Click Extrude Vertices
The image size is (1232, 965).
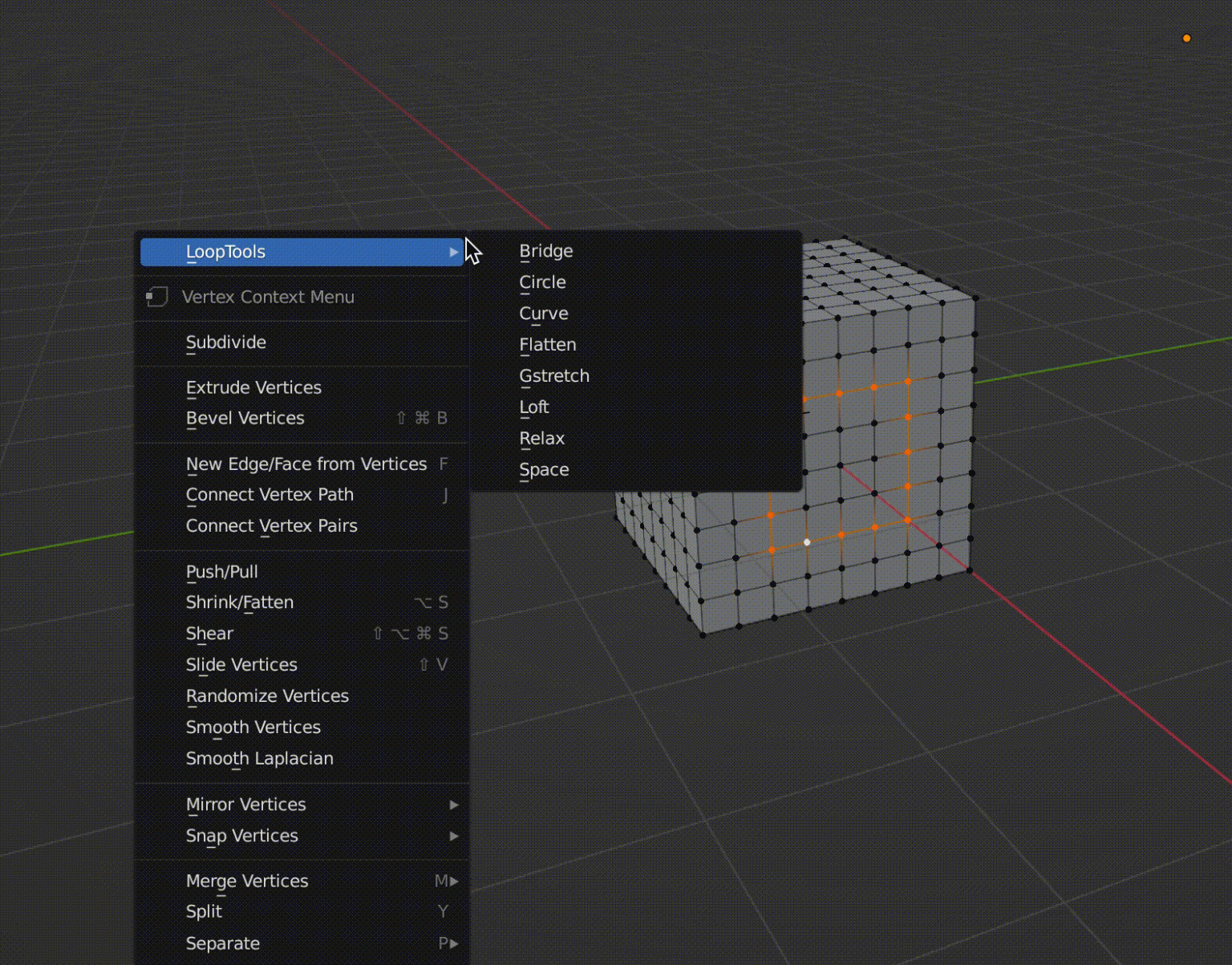pyautogui.click(x=253, y=387)
